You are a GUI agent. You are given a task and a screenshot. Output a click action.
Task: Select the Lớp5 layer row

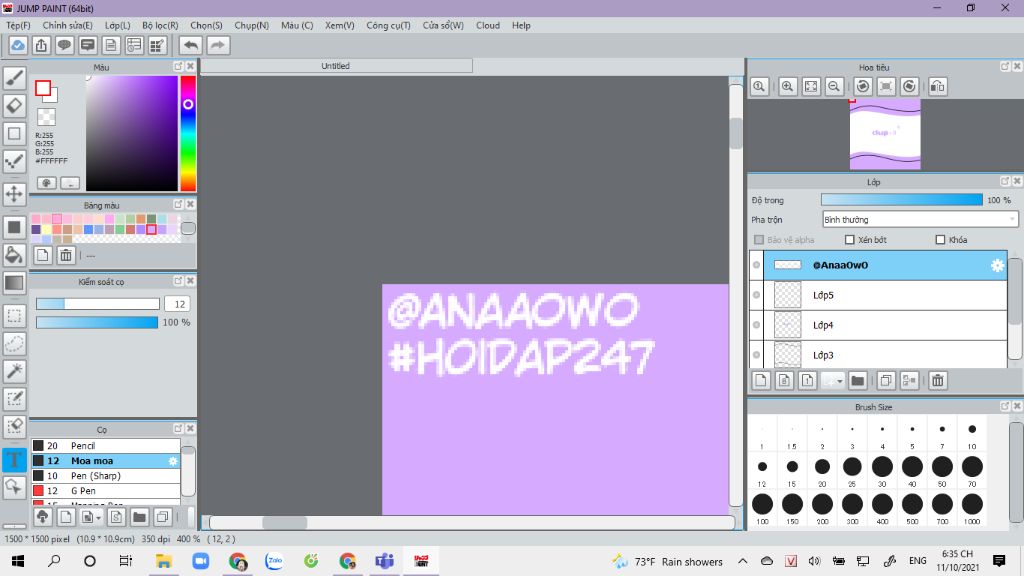[885, 295]
